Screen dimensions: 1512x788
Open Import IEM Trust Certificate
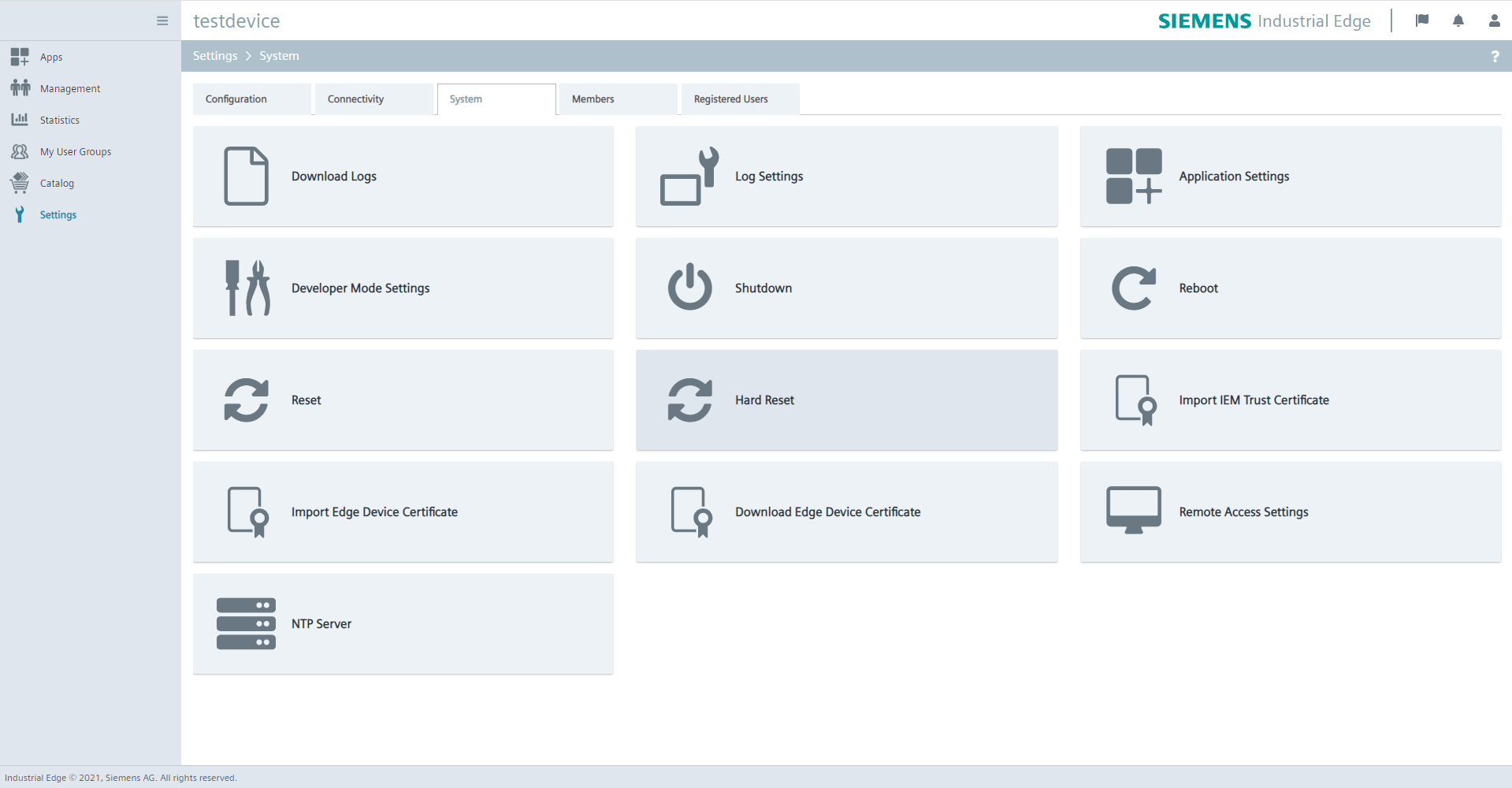coord(1290,400)
